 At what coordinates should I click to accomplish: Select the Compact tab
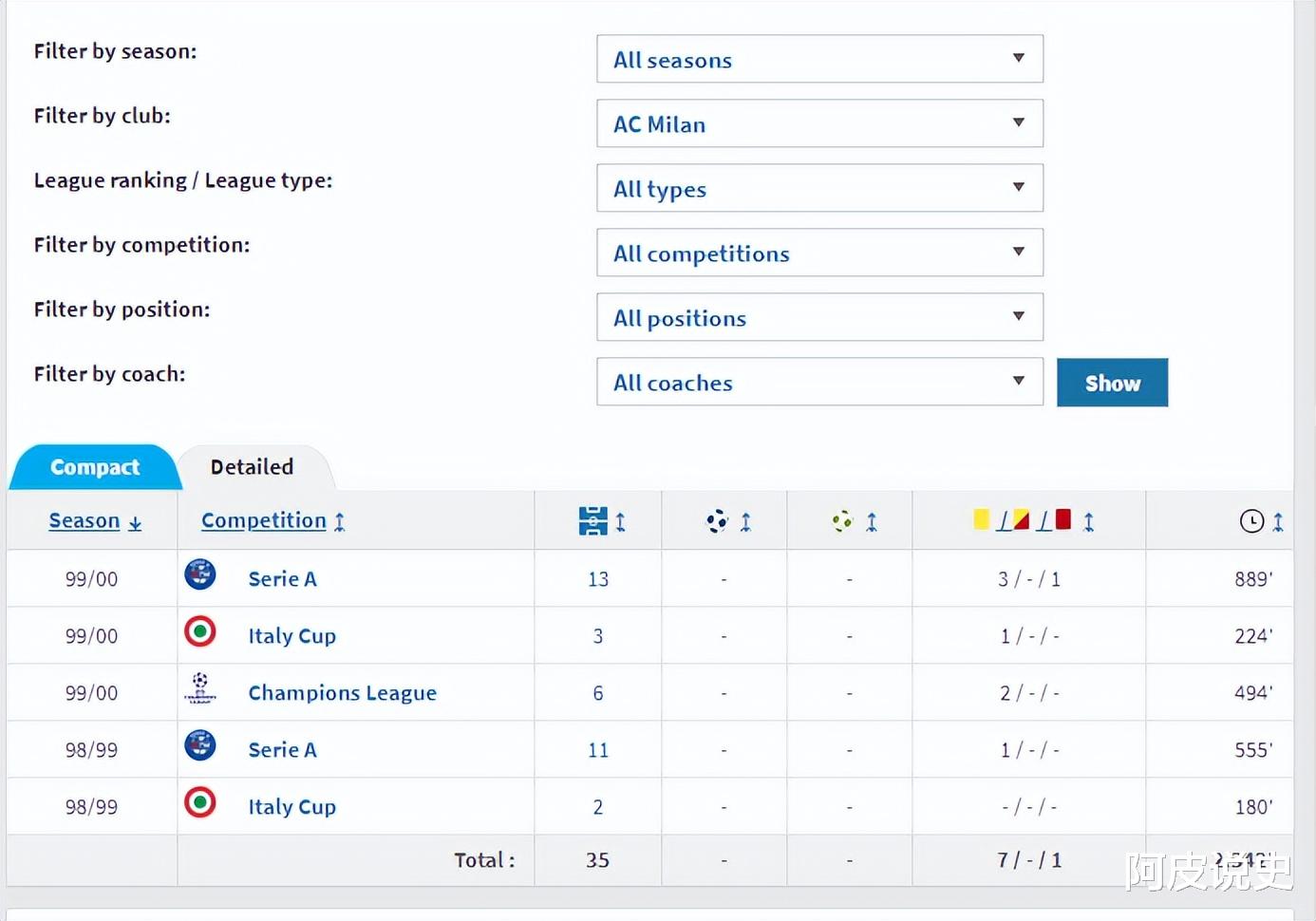click(x=95, y=467)
